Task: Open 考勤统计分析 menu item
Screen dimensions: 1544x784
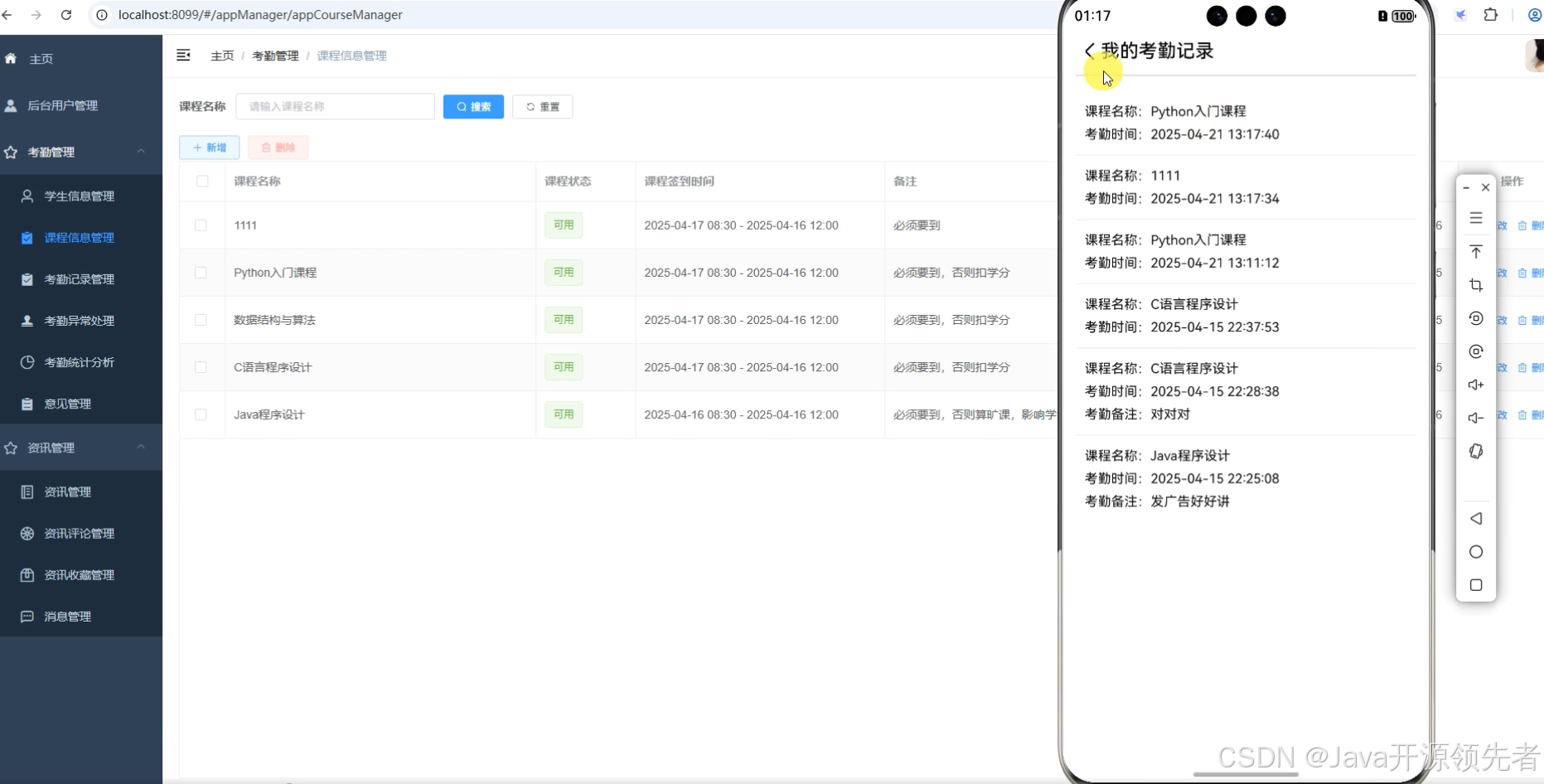Action: pyautogui.click(x=81, y=362)
